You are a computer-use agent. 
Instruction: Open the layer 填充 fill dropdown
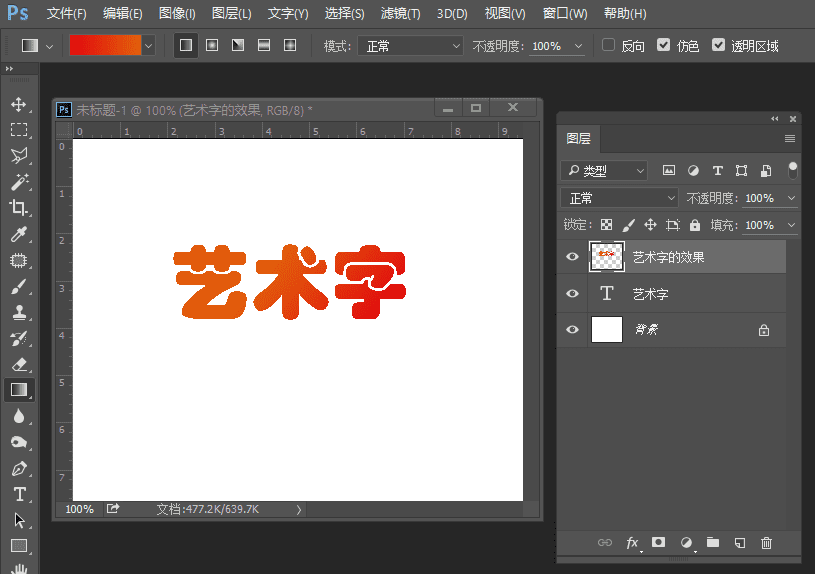coord(792,226)
